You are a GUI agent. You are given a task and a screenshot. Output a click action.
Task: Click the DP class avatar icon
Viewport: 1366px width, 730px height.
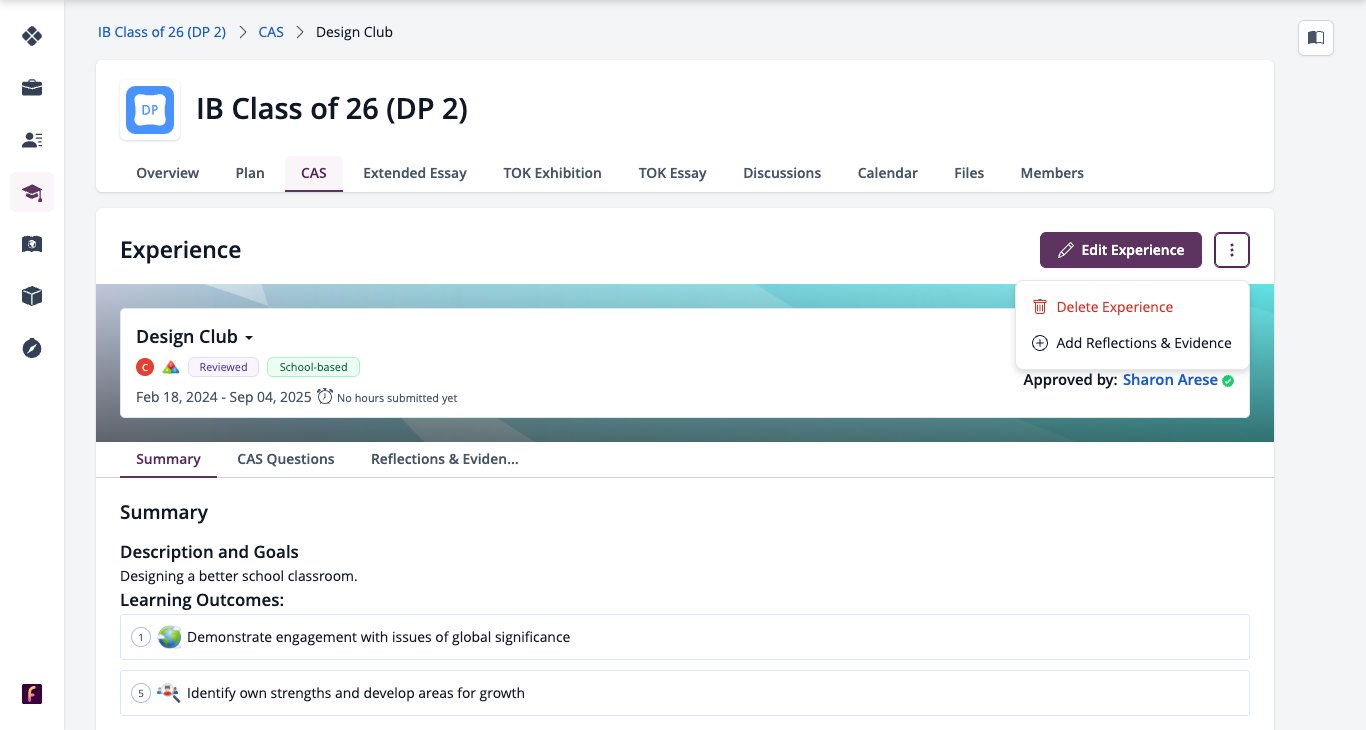point(150,110)
